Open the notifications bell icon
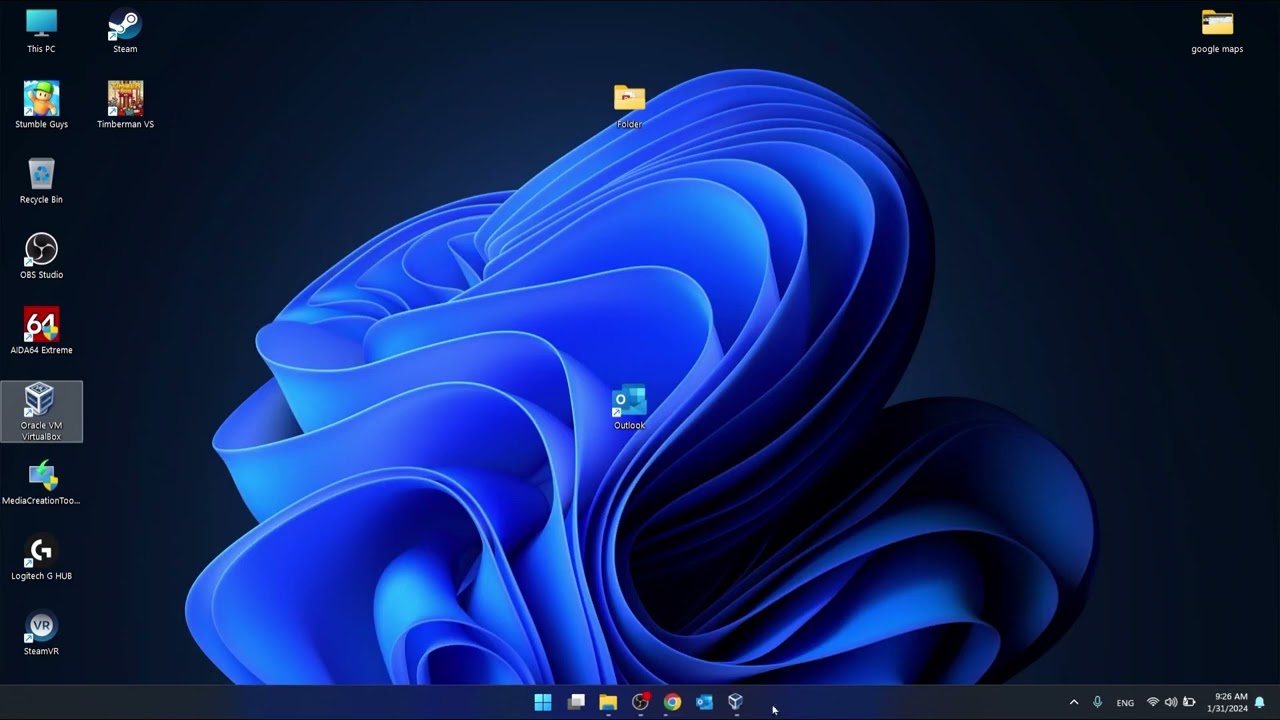This screenshot has width=1280, height=720. (1260, 702)
